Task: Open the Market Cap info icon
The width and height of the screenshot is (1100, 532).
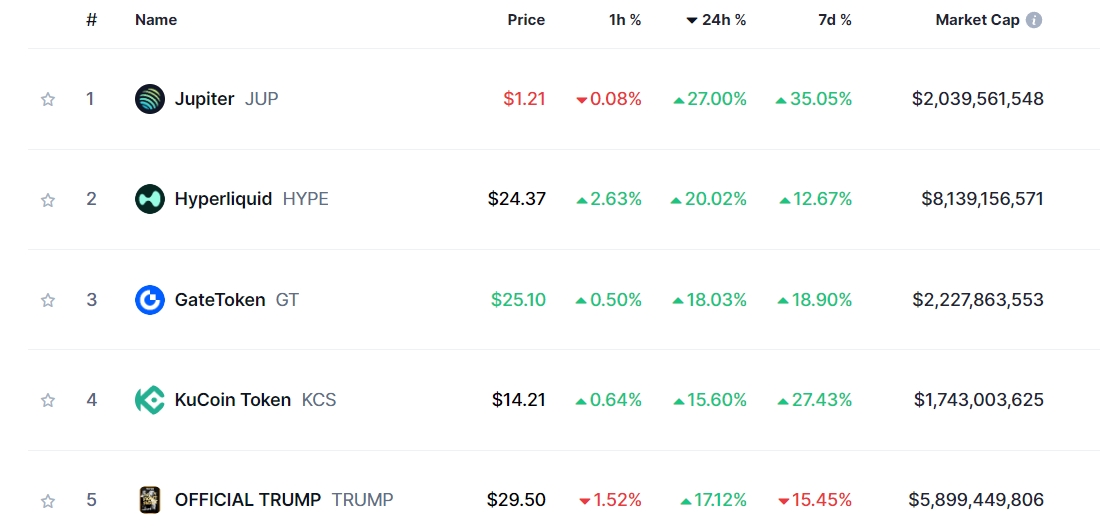Action: 1033,20
